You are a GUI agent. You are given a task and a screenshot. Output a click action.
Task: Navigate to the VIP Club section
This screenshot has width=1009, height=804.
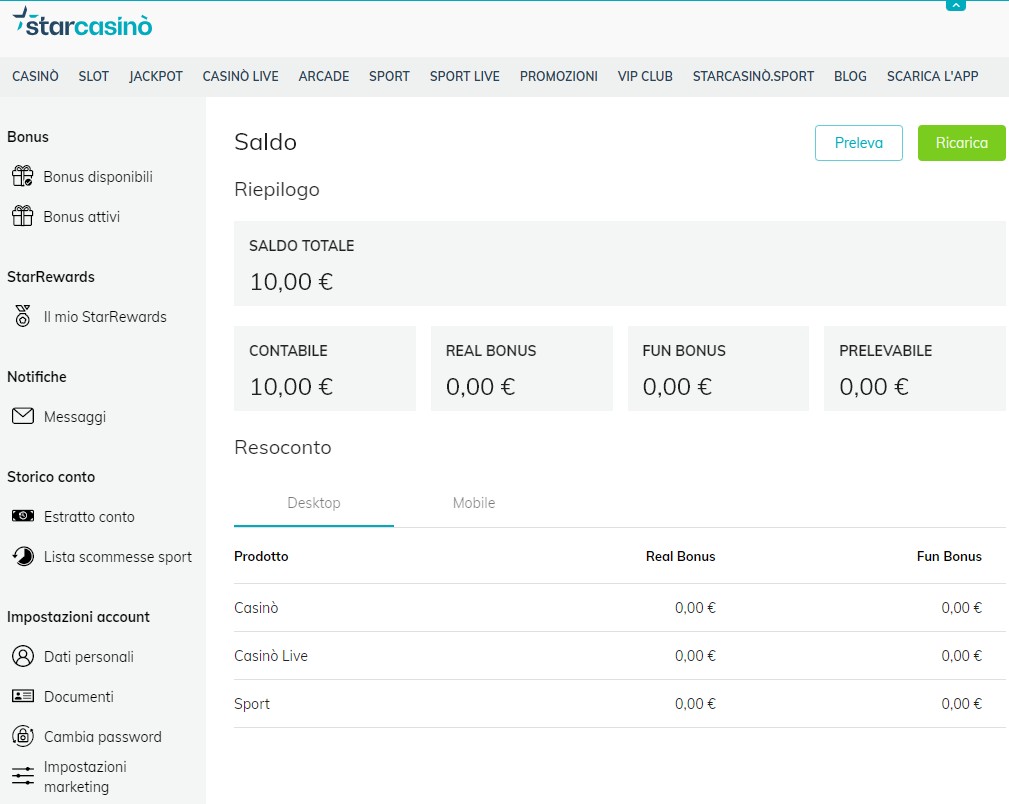(x=645, y=76)
